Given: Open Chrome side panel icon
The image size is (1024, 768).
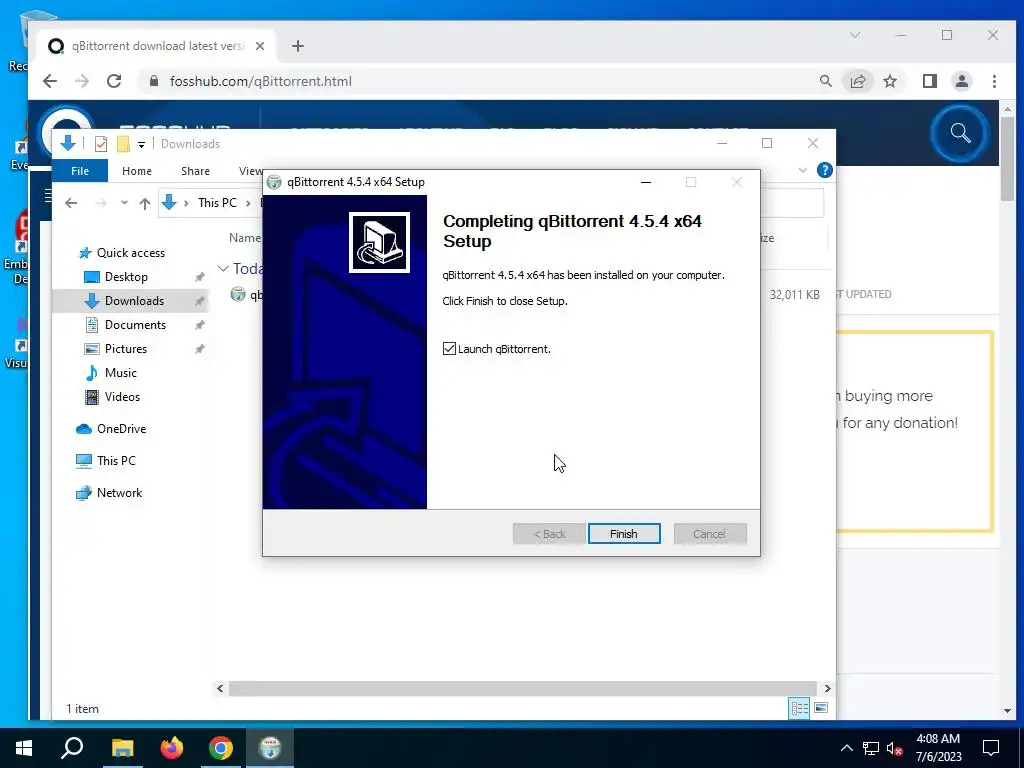Looking at the screenshot, I should coord(930,81).
